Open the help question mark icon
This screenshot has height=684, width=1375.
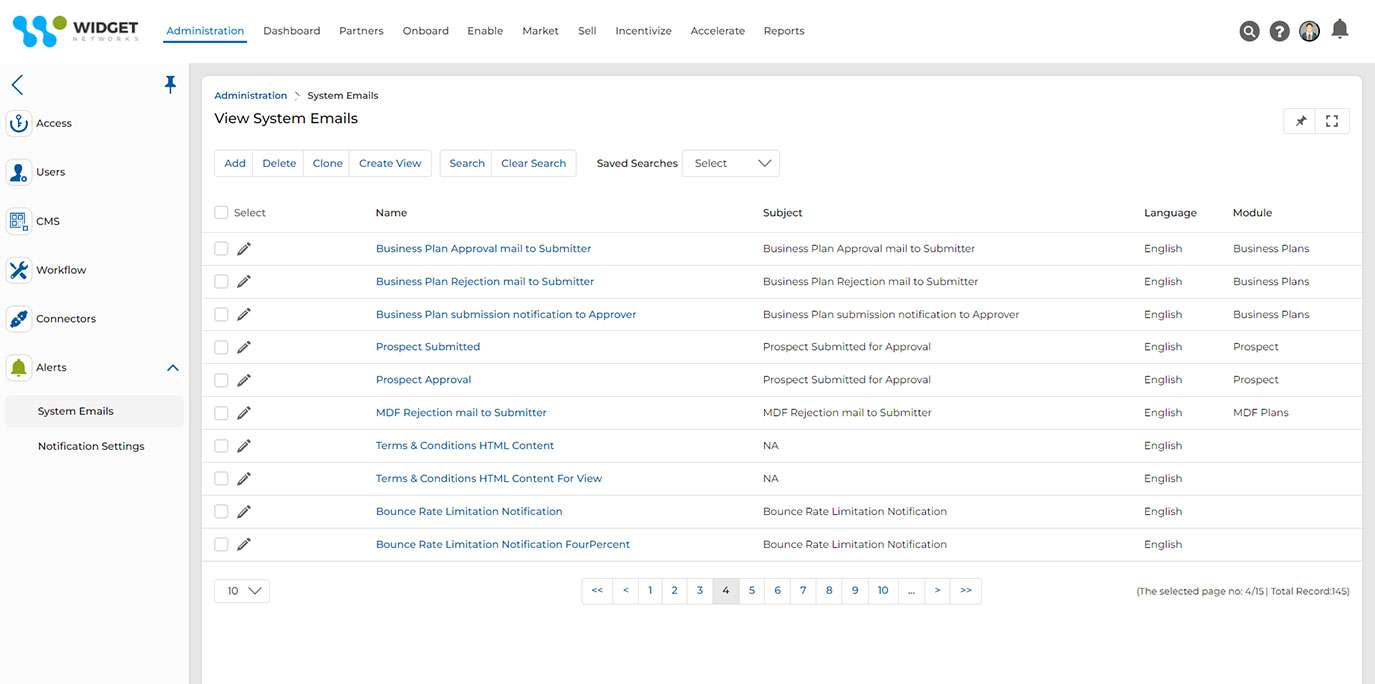[x=1279, y=31]
